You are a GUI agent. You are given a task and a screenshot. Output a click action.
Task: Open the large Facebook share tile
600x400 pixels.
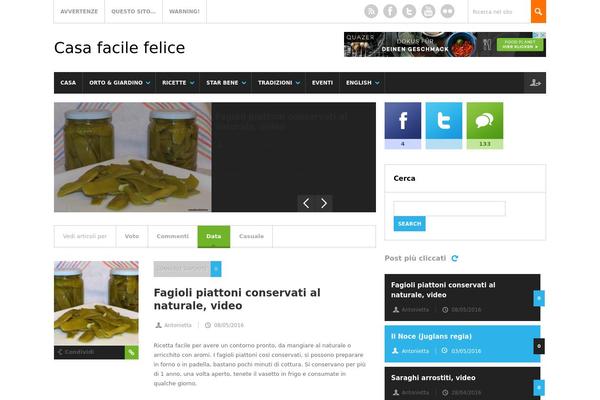[x=403, y=125]
